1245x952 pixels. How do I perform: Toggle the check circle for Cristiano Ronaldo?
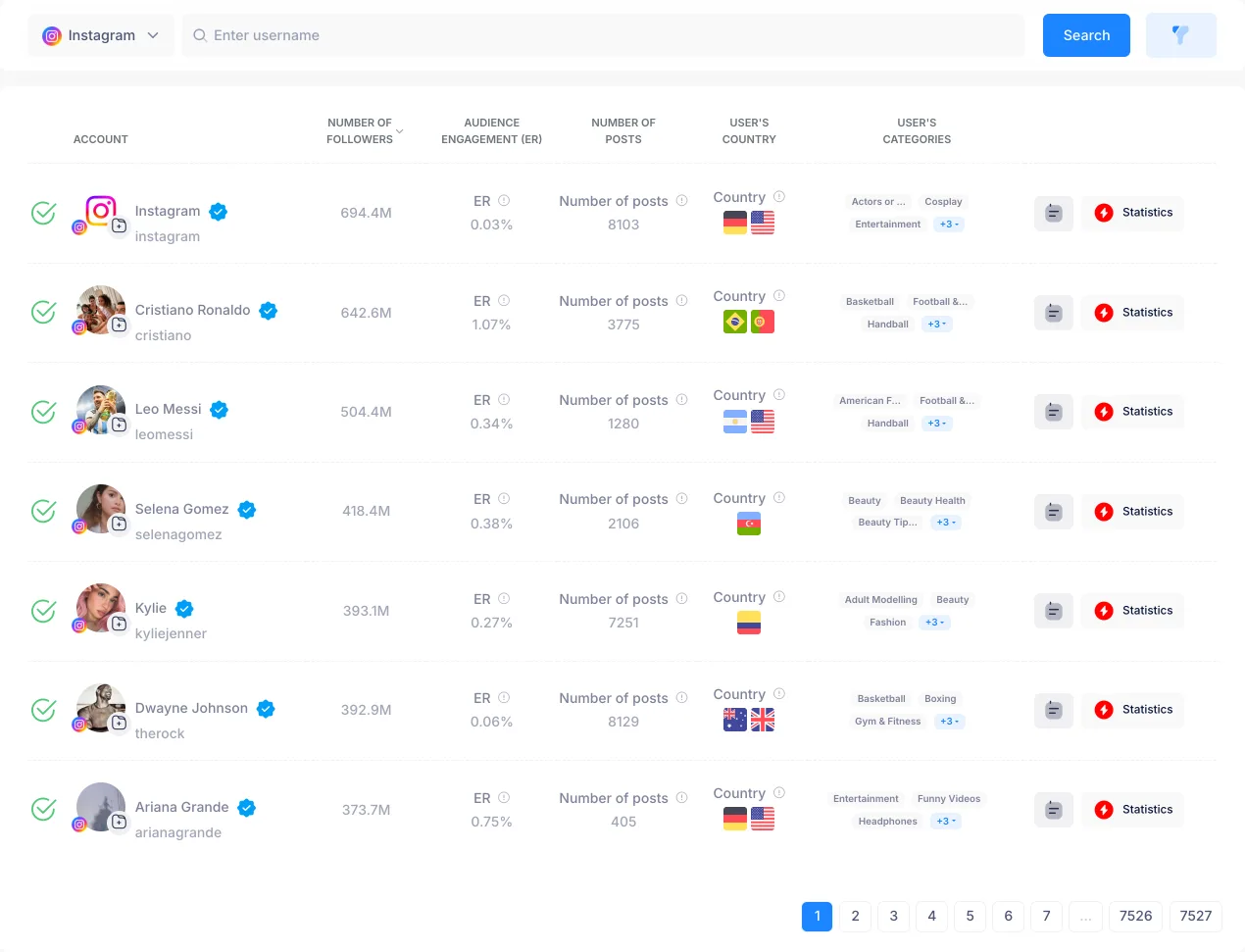(43, 312)
